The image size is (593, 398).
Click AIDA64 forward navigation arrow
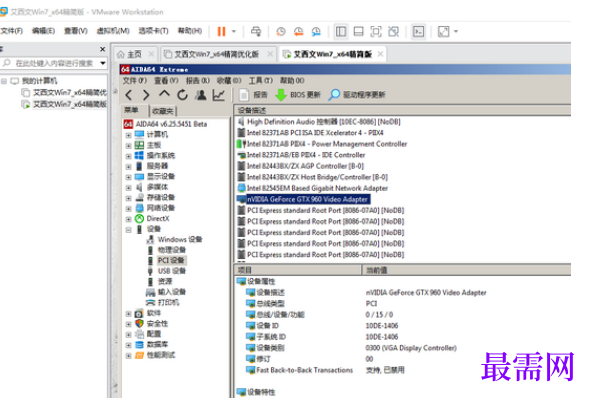coord(146,95)
